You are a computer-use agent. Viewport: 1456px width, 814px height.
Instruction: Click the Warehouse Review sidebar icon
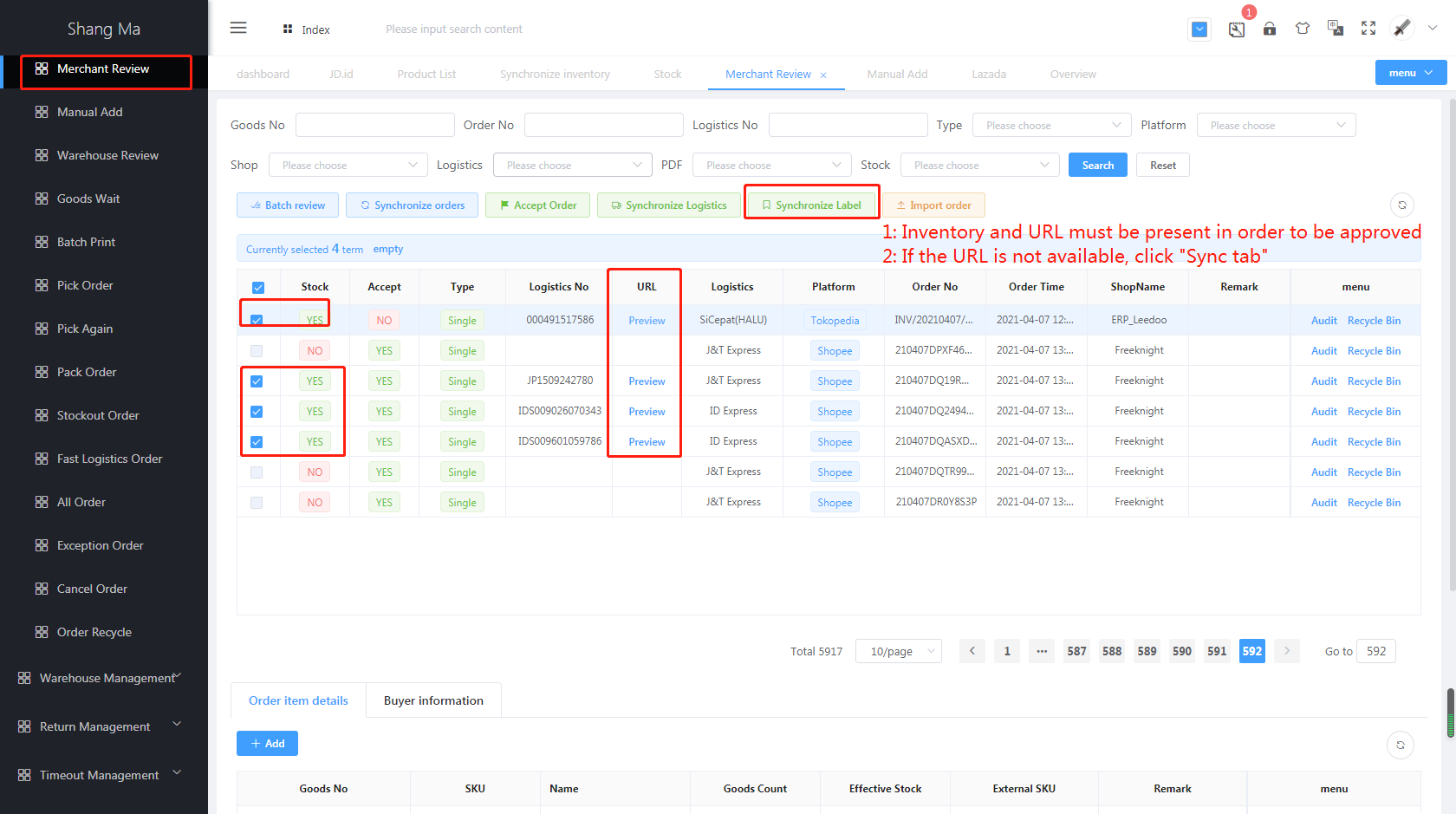point(42,155)
